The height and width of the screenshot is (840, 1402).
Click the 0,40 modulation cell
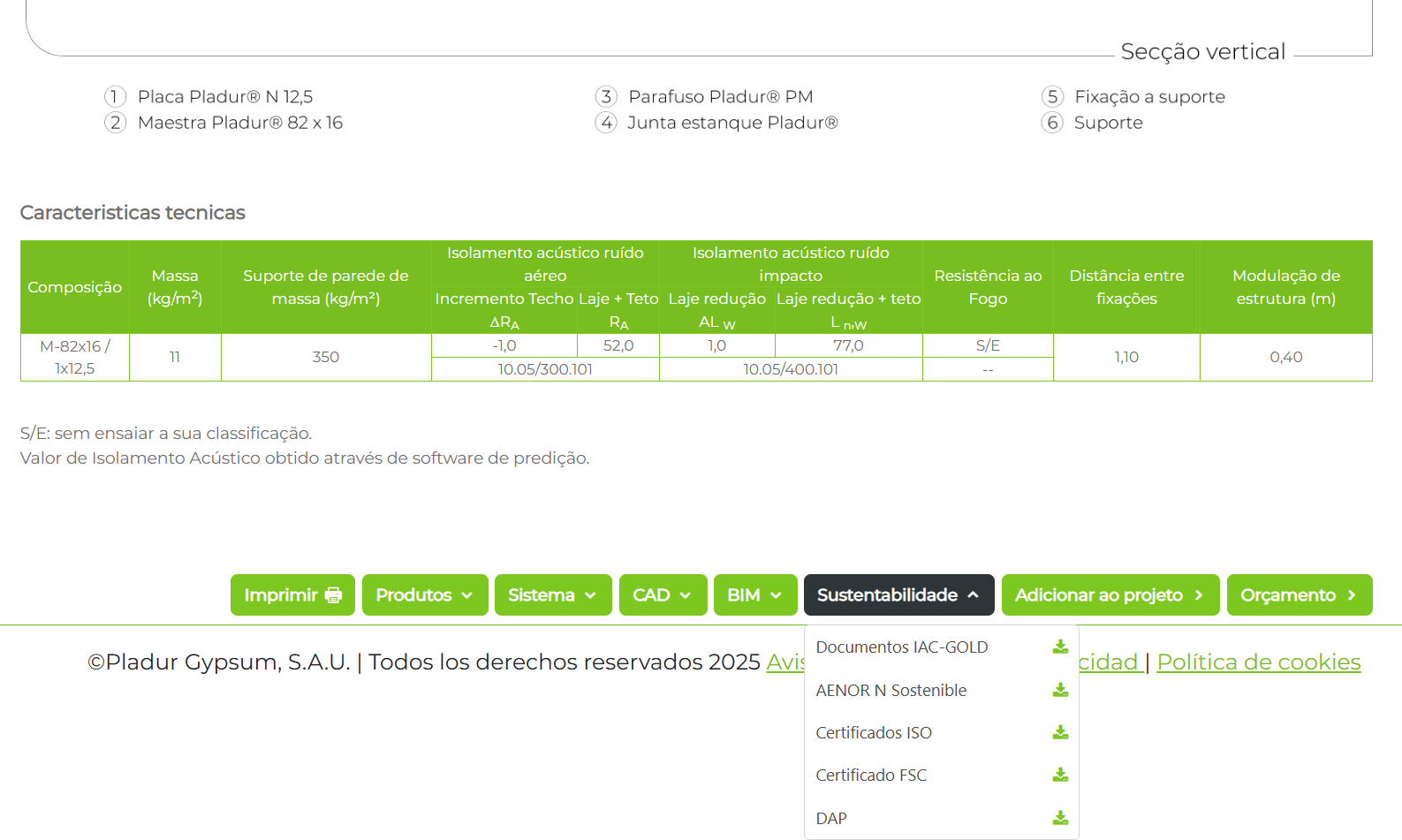point(1286,357)
